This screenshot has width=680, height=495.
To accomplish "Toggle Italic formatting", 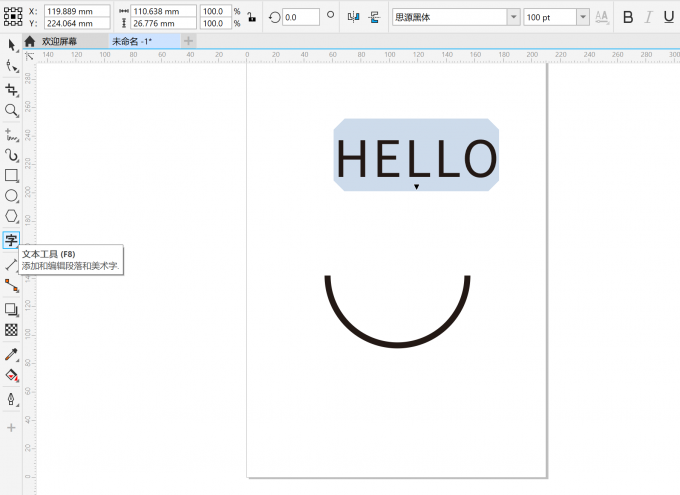I will click(x=648, y=17).
